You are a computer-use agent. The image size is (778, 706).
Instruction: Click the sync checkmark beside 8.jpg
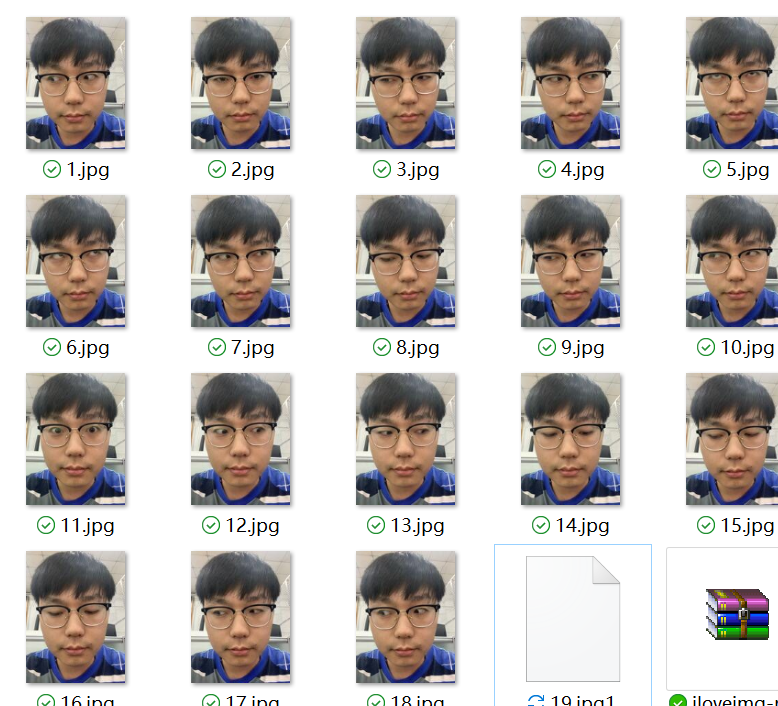(382, 347)
